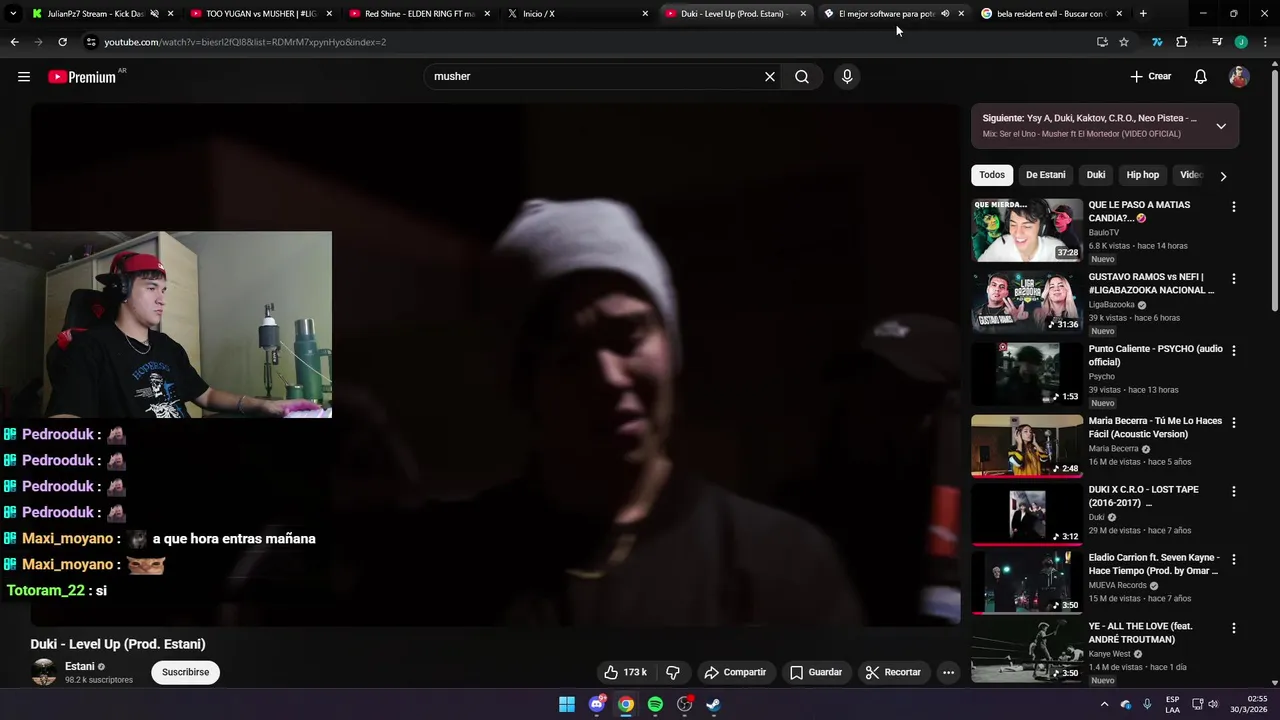Clear the musher search text

point(770,77)
